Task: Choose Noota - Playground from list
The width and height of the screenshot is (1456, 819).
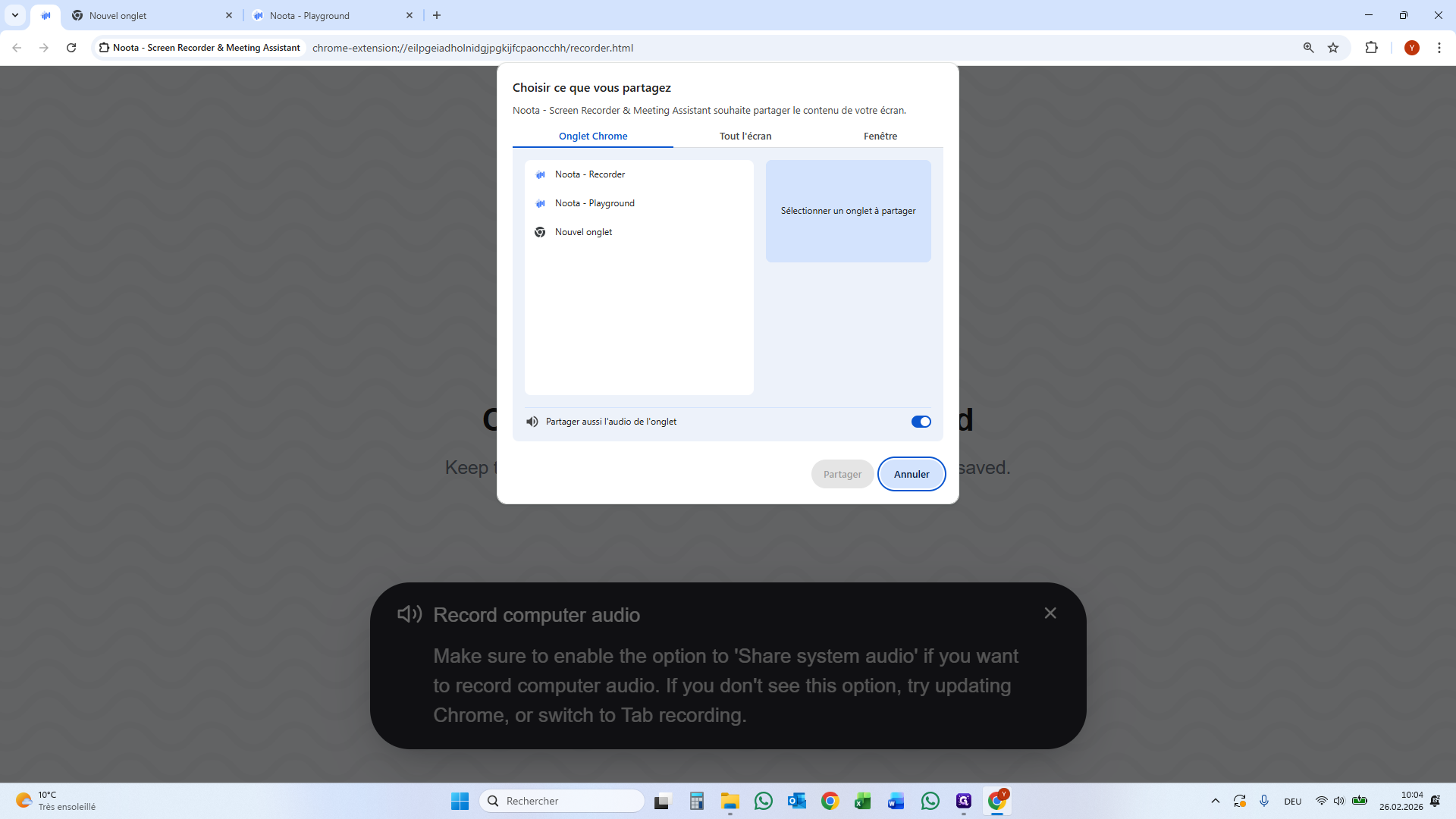Action: pos(595,203)
